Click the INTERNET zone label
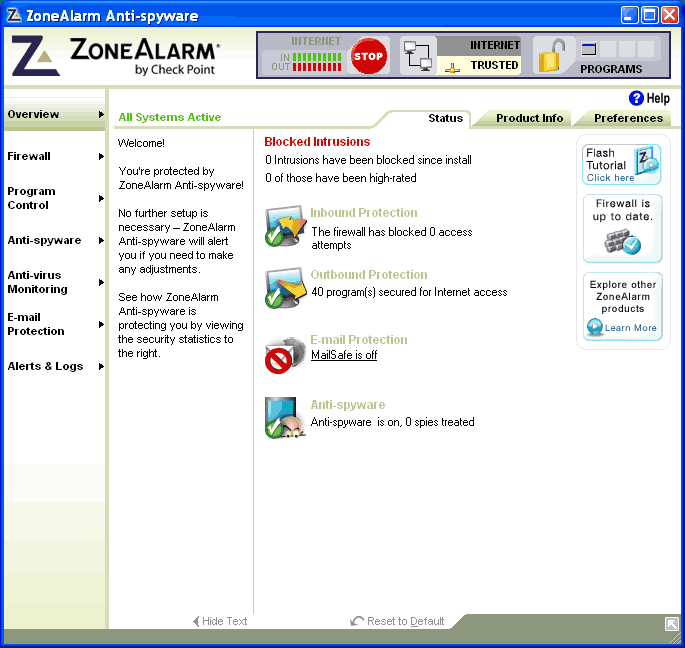Viewport: 685px width, 648px height. (495, 45)
